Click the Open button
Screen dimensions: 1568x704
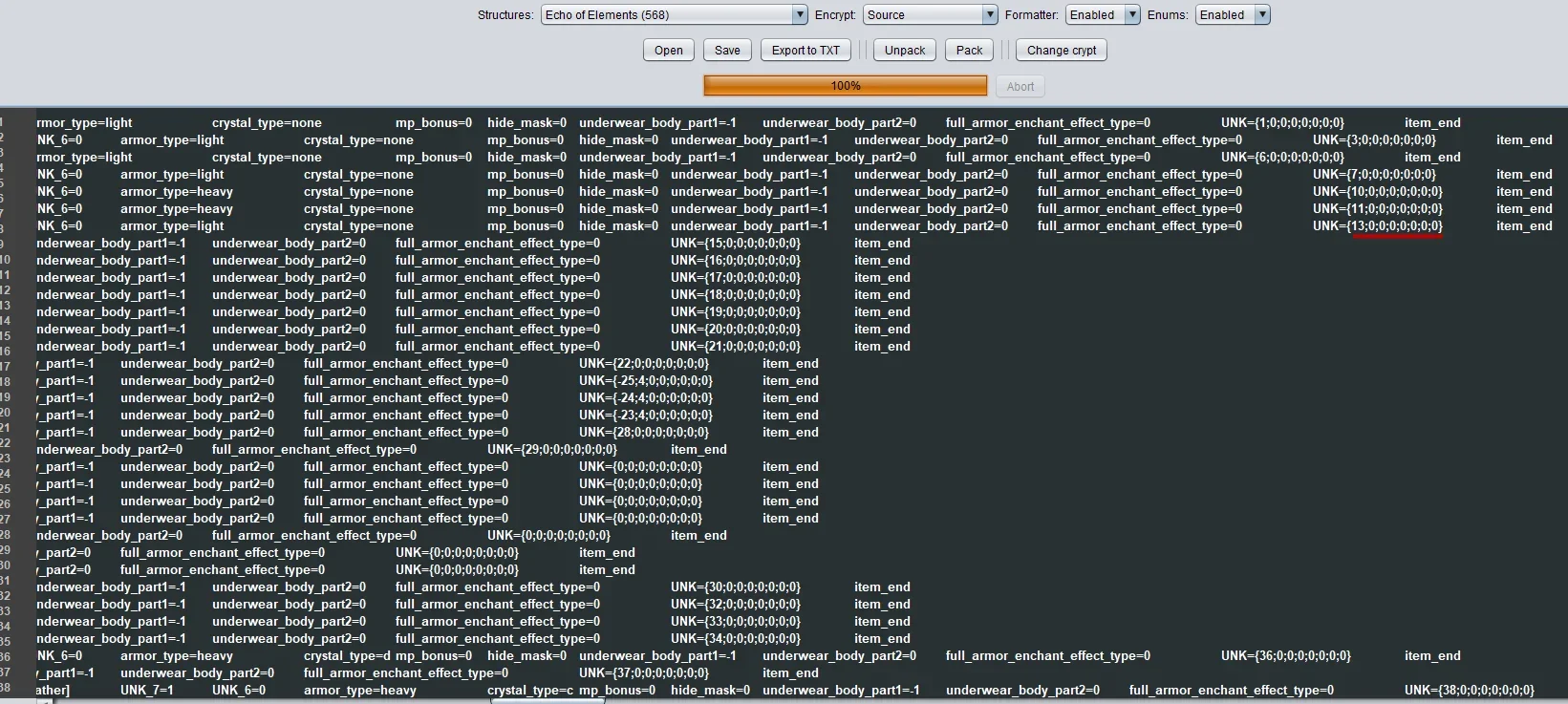(x=669, y=51)
